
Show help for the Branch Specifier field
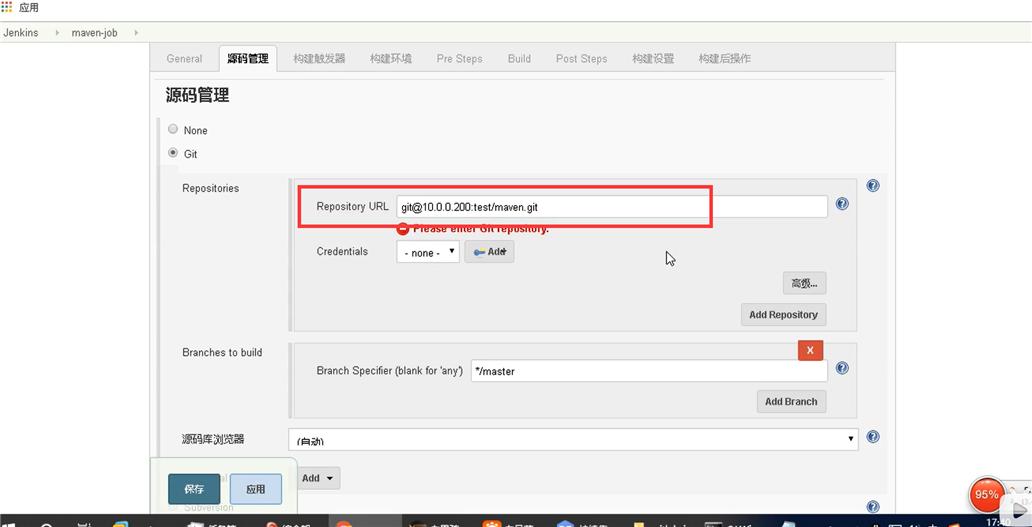(842, 368)
